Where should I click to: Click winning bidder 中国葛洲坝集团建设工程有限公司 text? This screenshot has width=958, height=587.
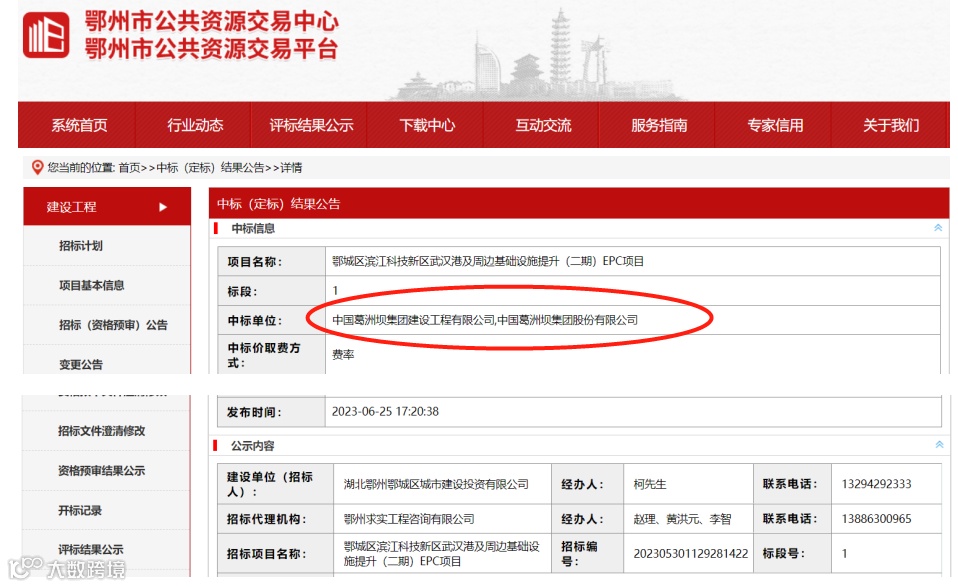(414, 319)
